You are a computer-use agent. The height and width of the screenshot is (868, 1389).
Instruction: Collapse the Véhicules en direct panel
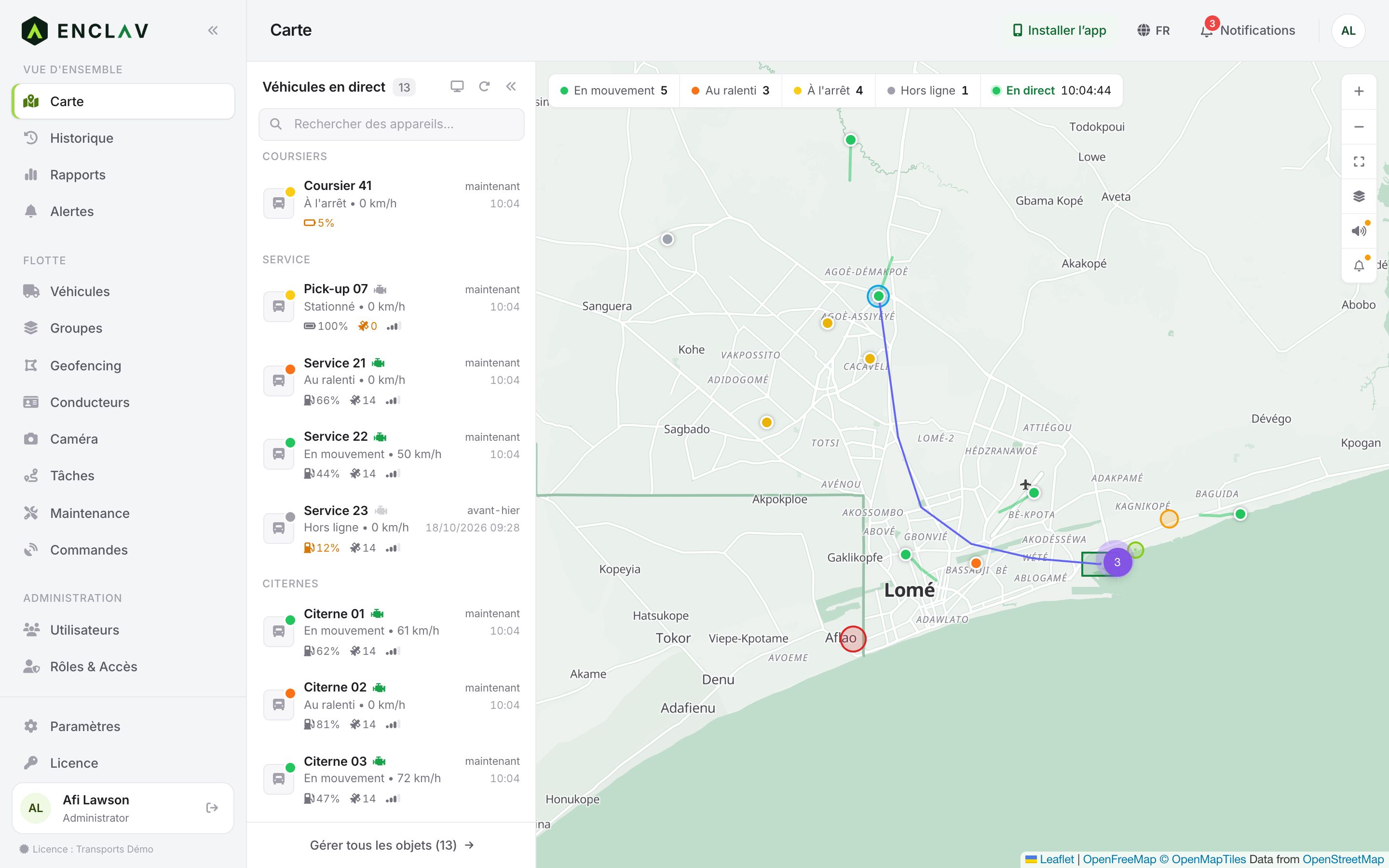[511, 87]
